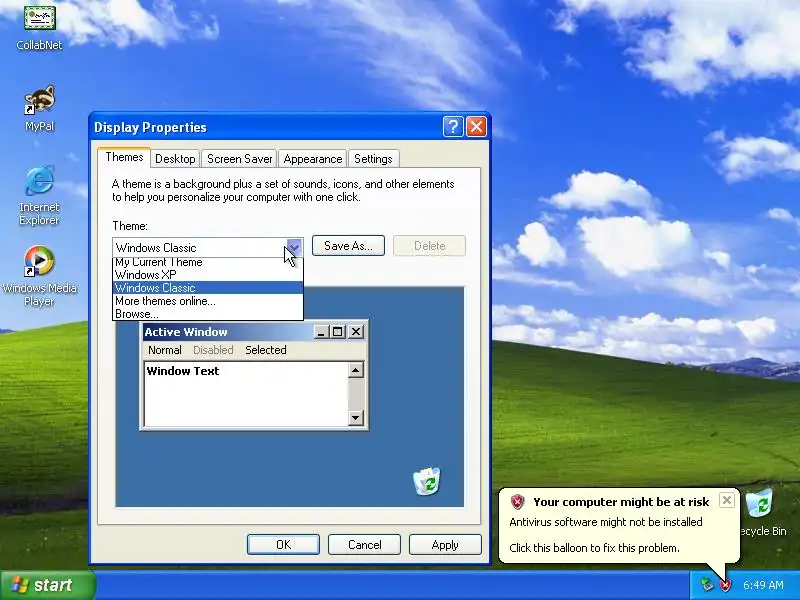This screenshot has height=600, width=800.
Task: Click the Cancel button
Action: pos(364,544)
